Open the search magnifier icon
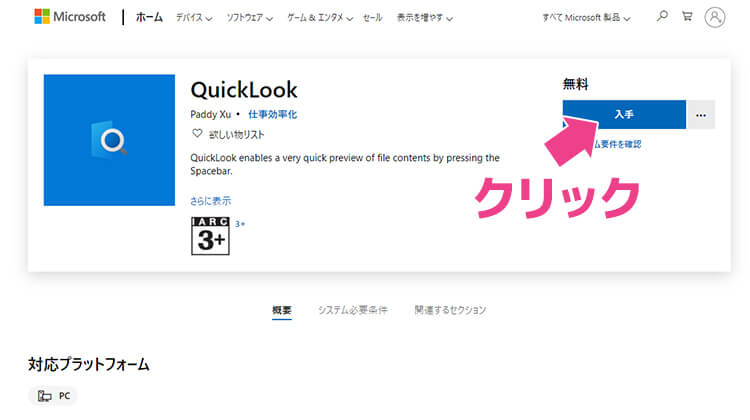The image size is (750, 420). point(662,16)
